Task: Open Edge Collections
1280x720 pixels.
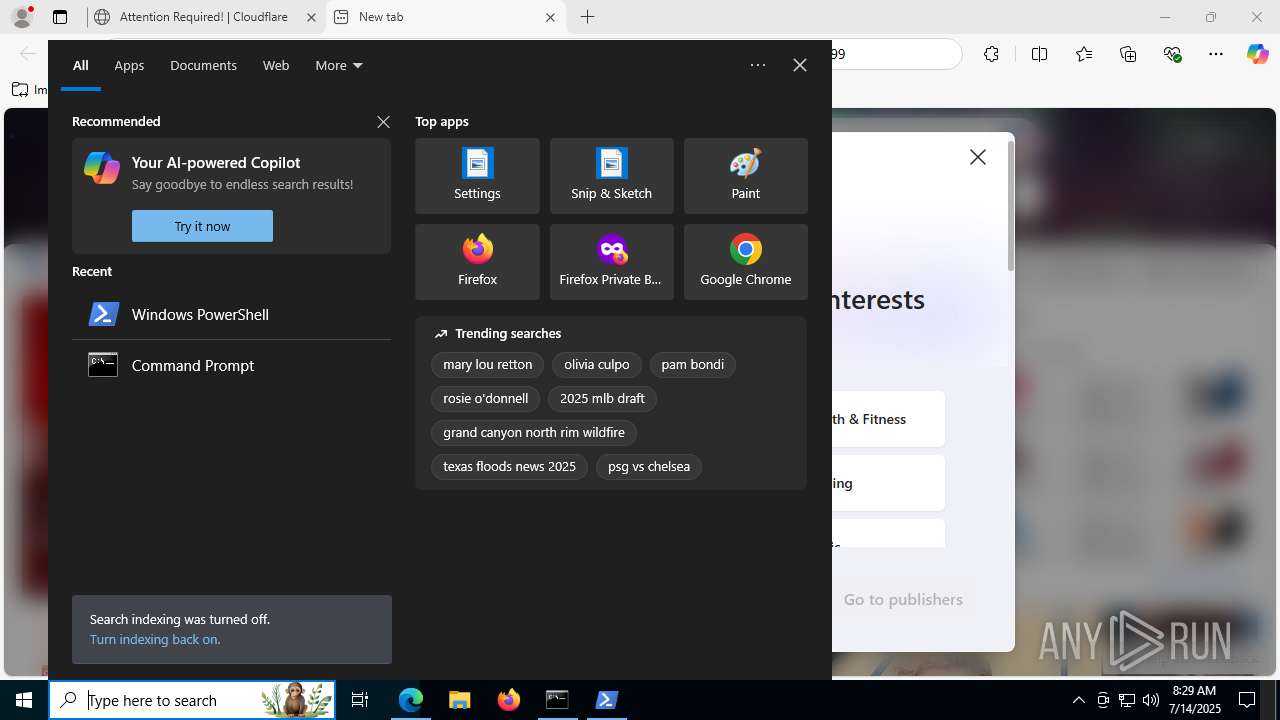Action: [1128, 54]
